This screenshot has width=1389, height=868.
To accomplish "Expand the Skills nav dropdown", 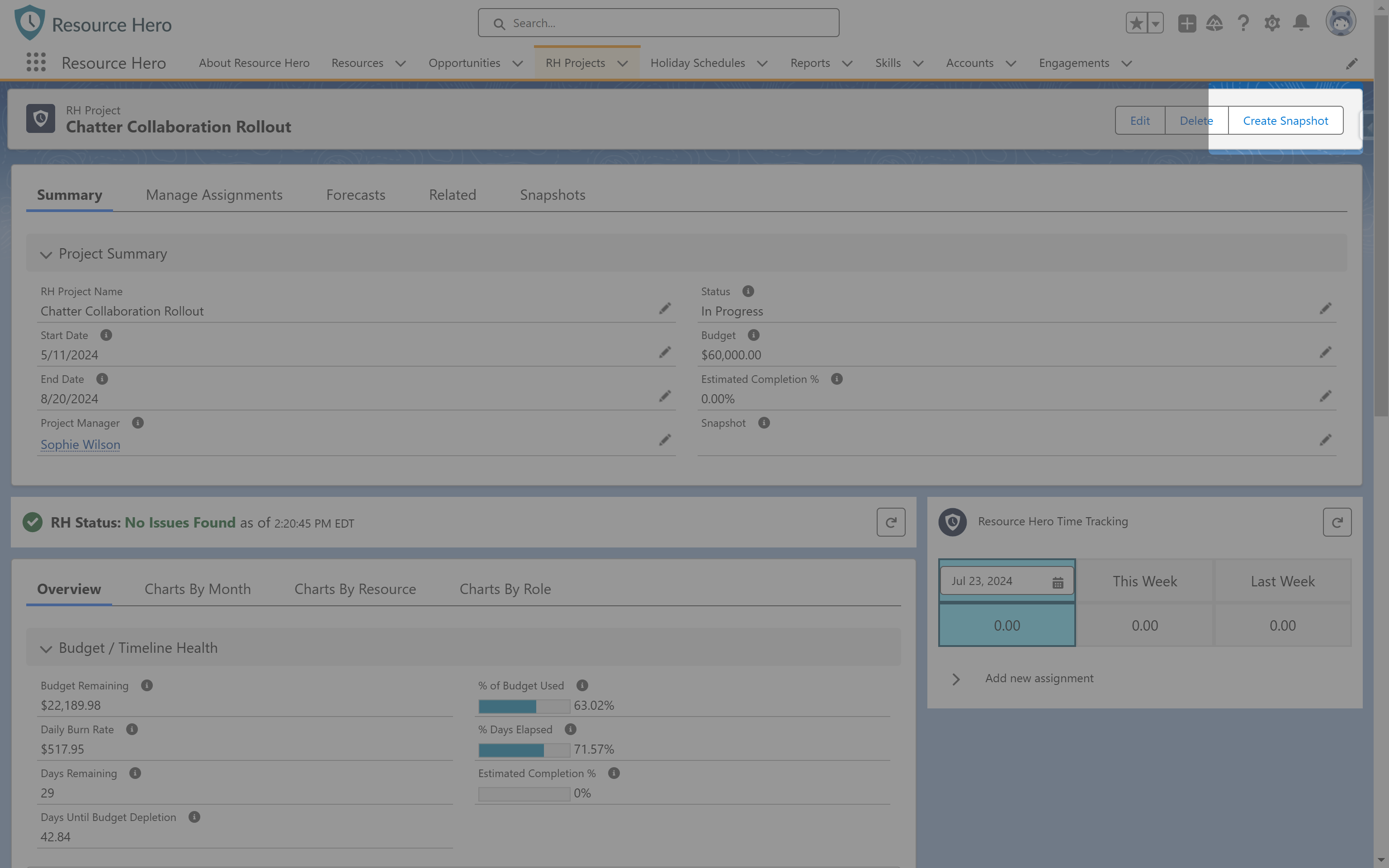I will click(918, 63).
